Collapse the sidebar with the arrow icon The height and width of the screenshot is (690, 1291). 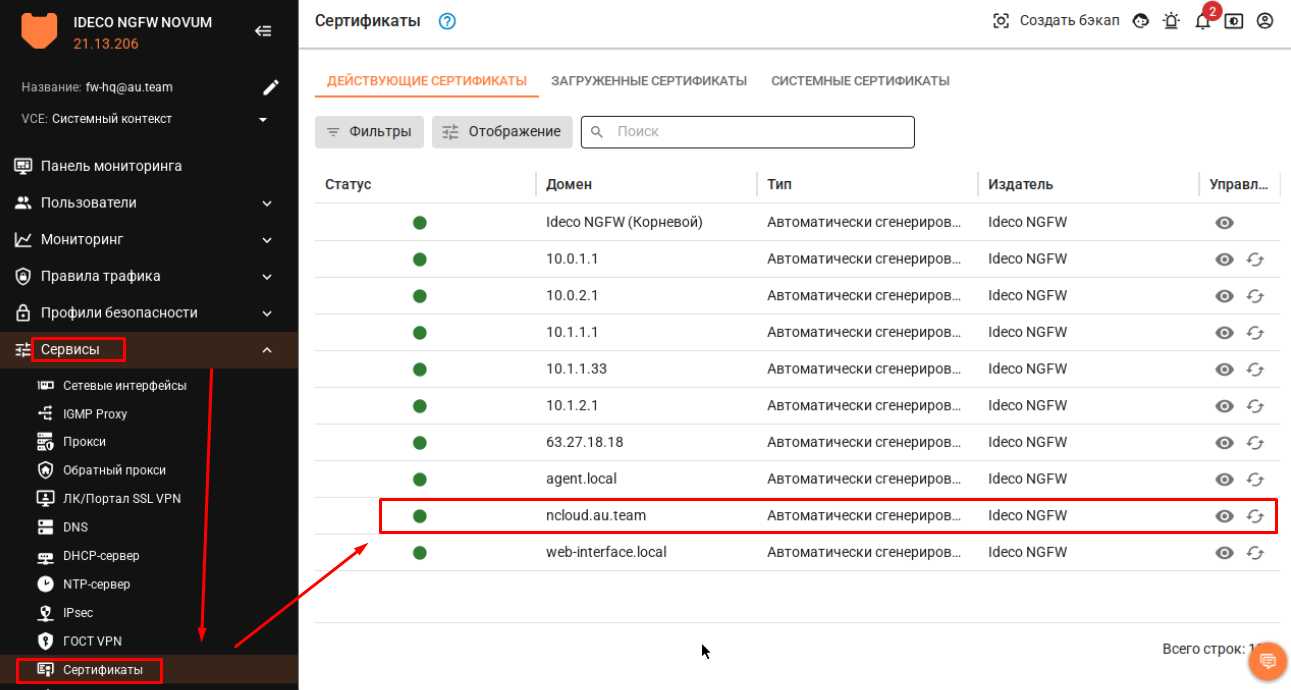pos(263,31)
